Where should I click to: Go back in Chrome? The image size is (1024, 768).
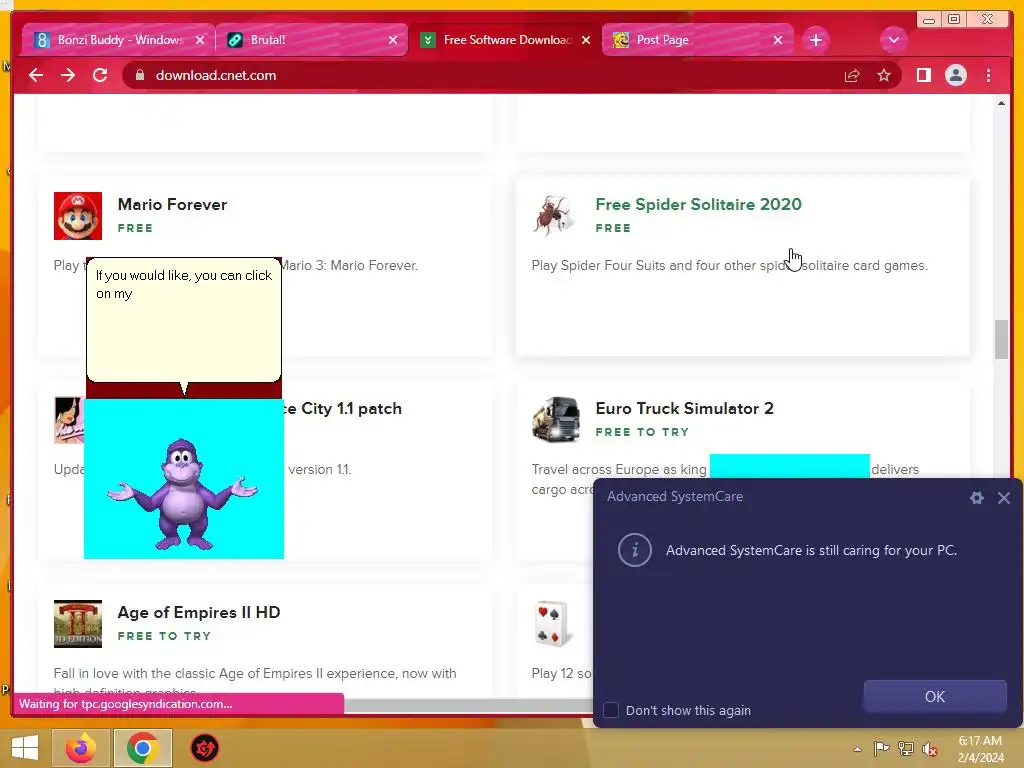point(36,75)
